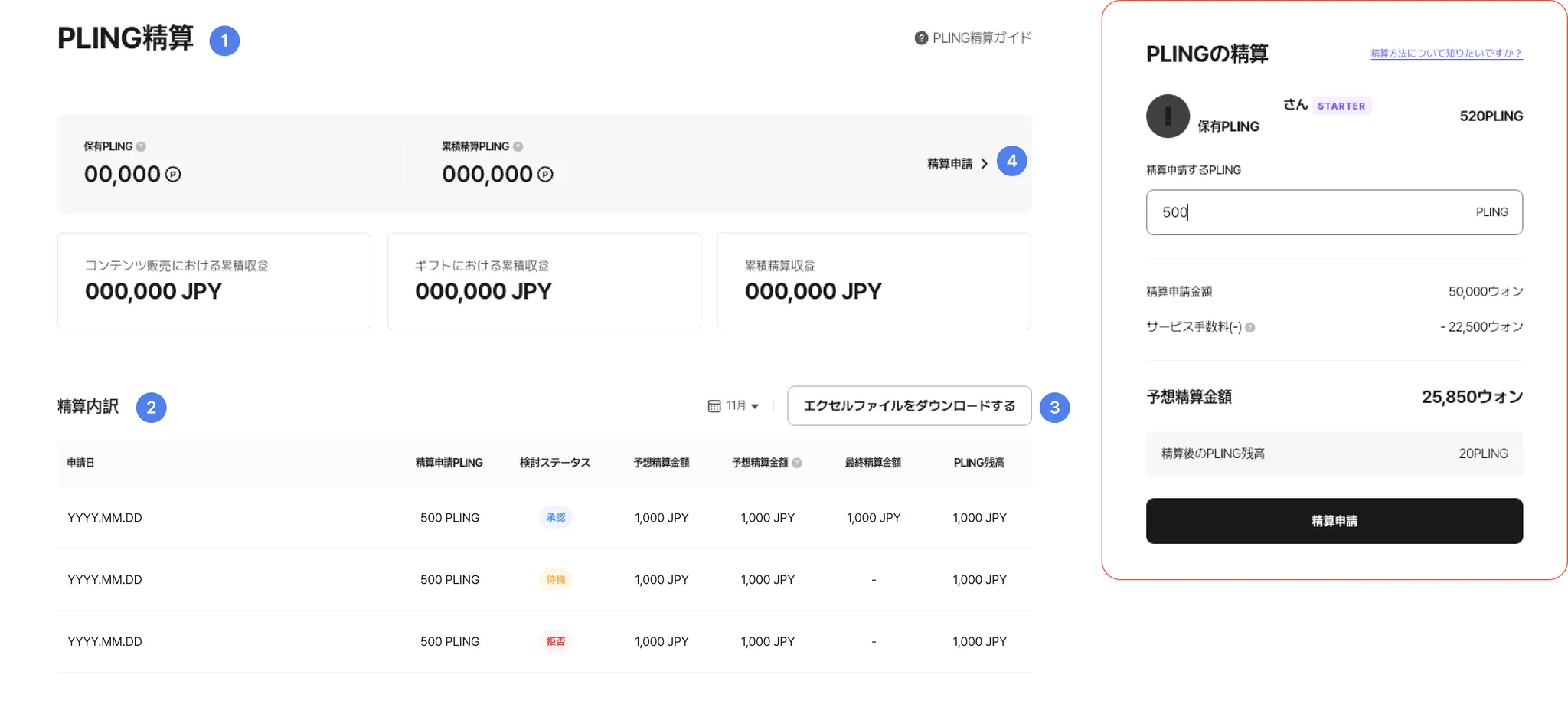The height and width of the screenshot is (701, 1568).
Task: Click the calendar icon by 11月
Action: point(714,406)
